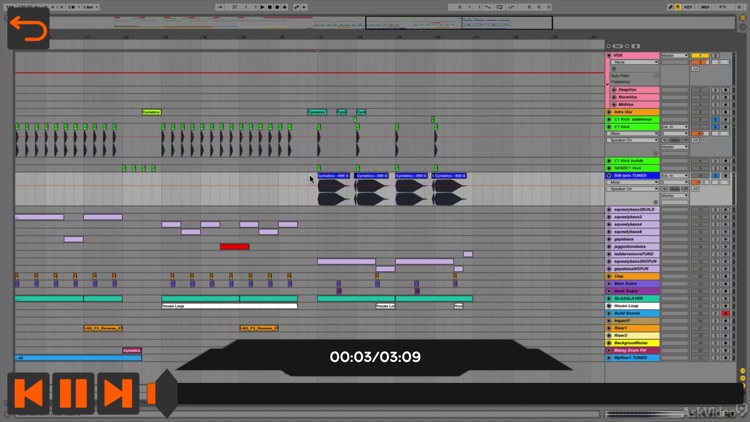Click C1 Kick 'In' monitor button
This screenshot has height=422, width=750.
[x=665, y=140]
